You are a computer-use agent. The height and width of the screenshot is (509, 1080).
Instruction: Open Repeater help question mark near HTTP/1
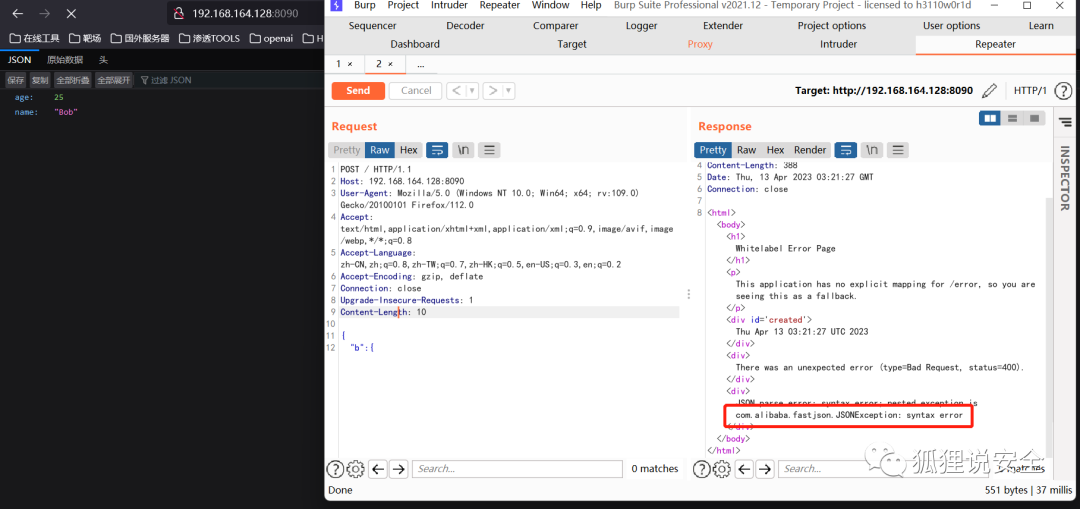pyautogui.click(x=1063, y=91)
